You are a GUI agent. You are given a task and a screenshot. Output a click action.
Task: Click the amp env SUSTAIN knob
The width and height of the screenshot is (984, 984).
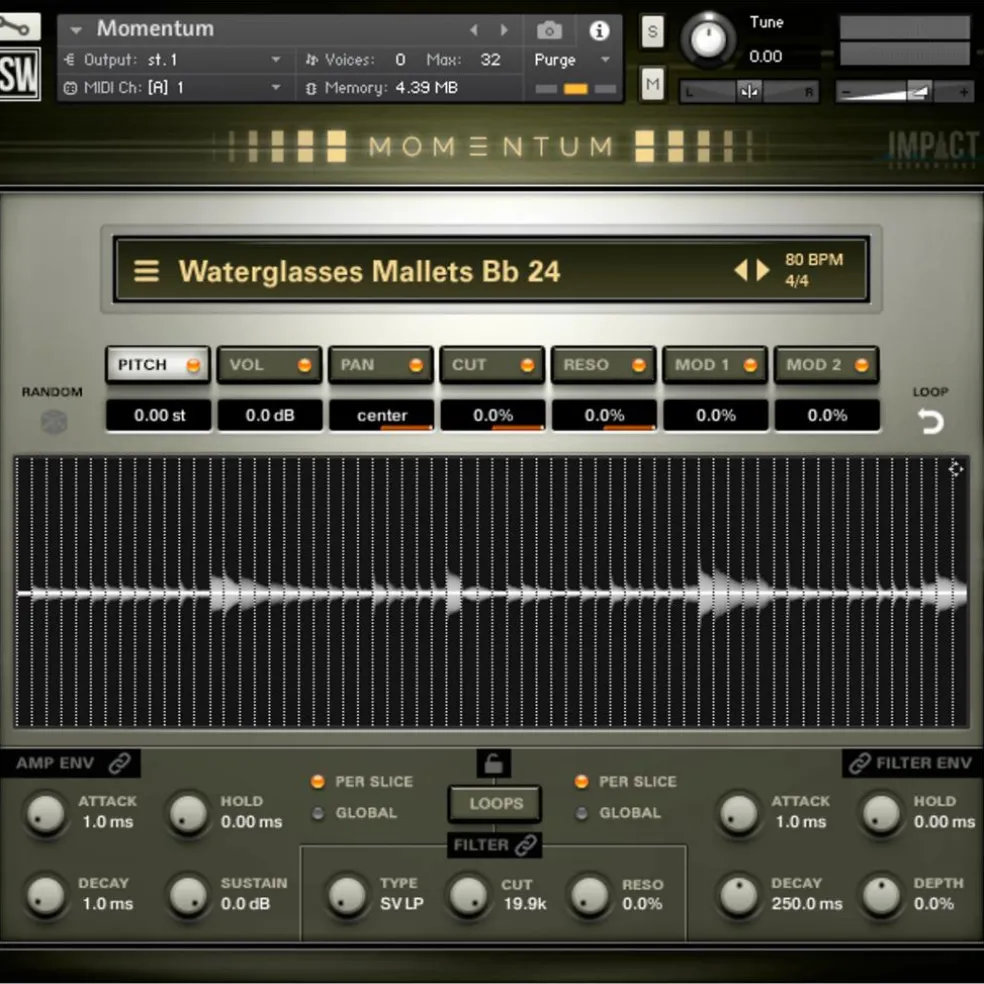[x=188, y=896]
